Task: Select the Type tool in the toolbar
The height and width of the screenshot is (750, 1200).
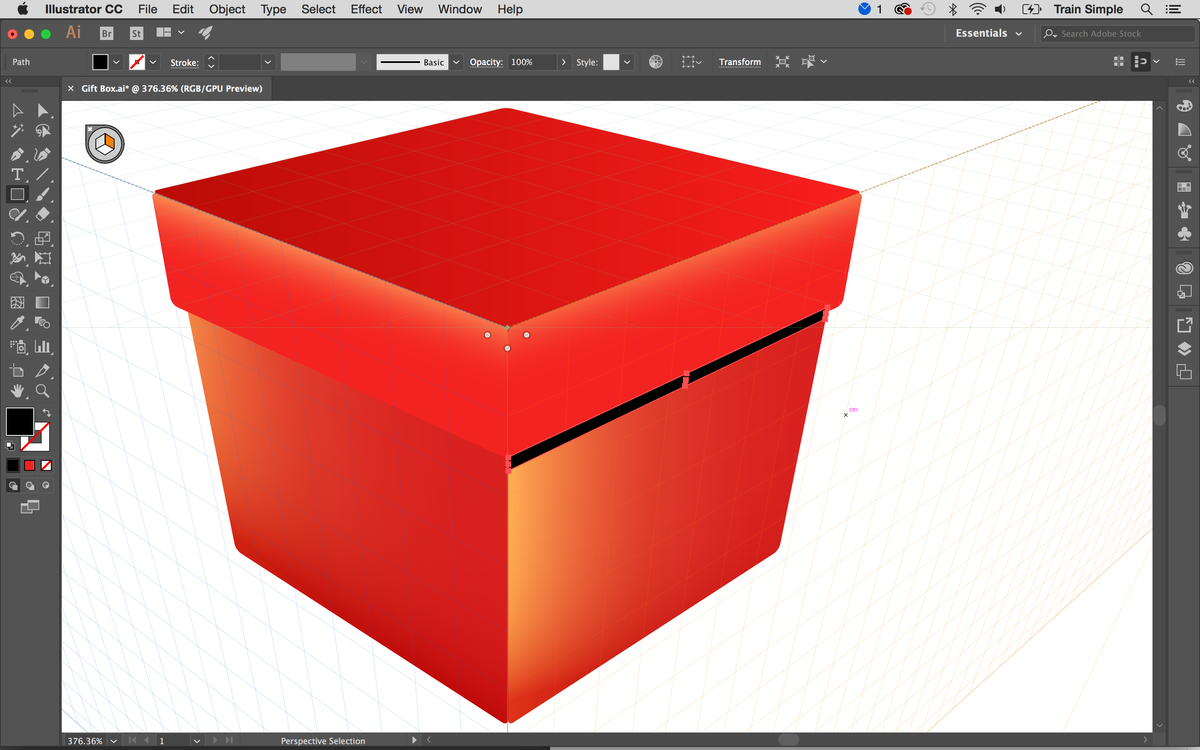Action: 17,174
